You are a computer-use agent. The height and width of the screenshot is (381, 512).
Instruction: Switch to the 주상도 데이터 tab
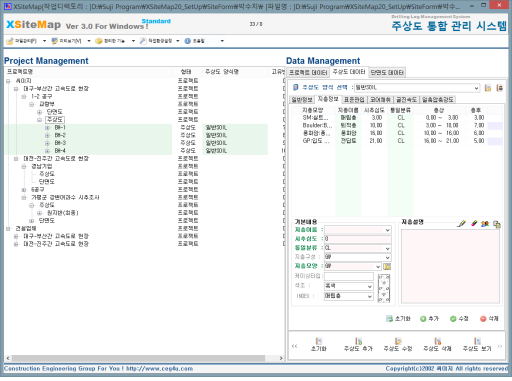click(349, 72)
